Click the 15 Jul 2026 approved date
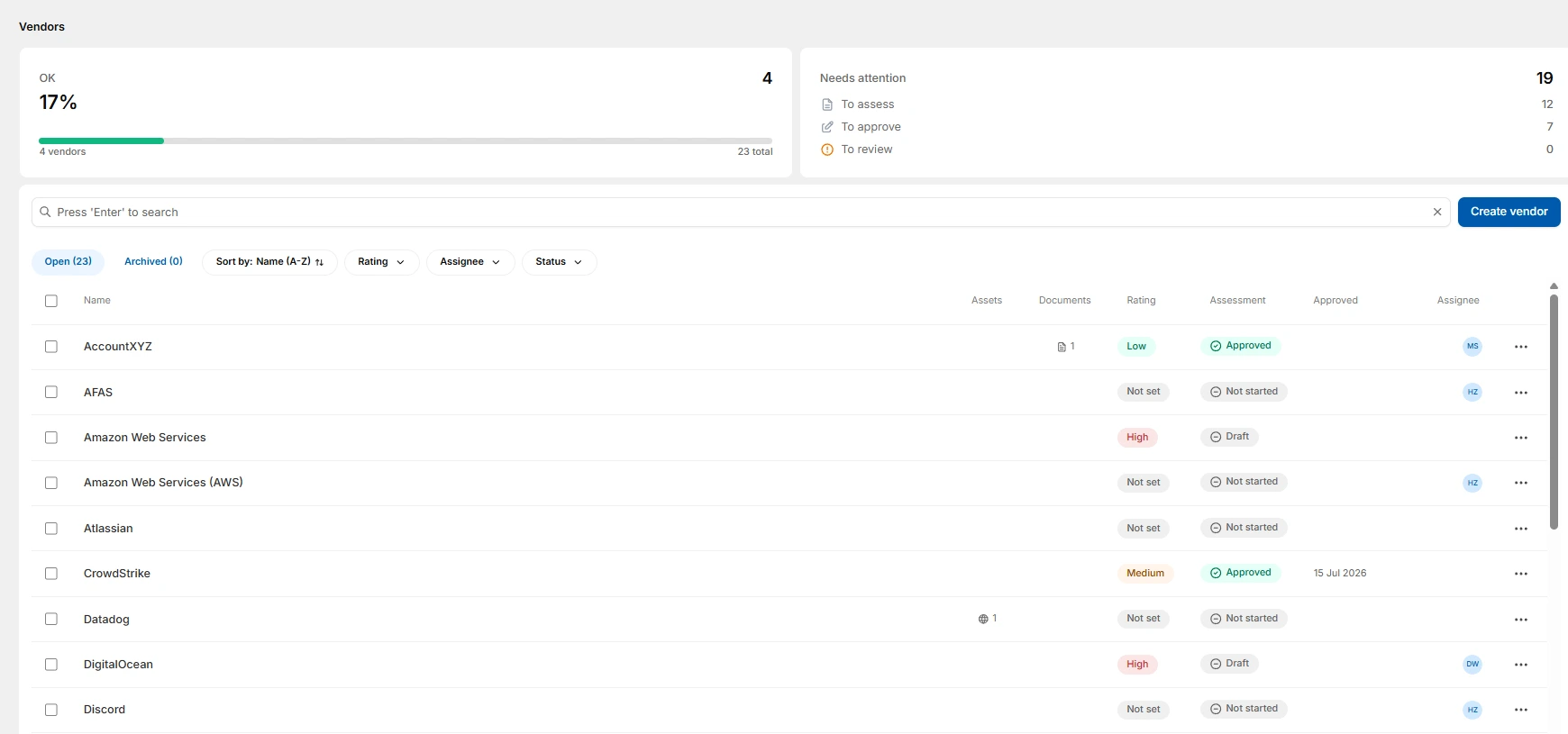This screenshot has height=734, width=1568. 1340,574
